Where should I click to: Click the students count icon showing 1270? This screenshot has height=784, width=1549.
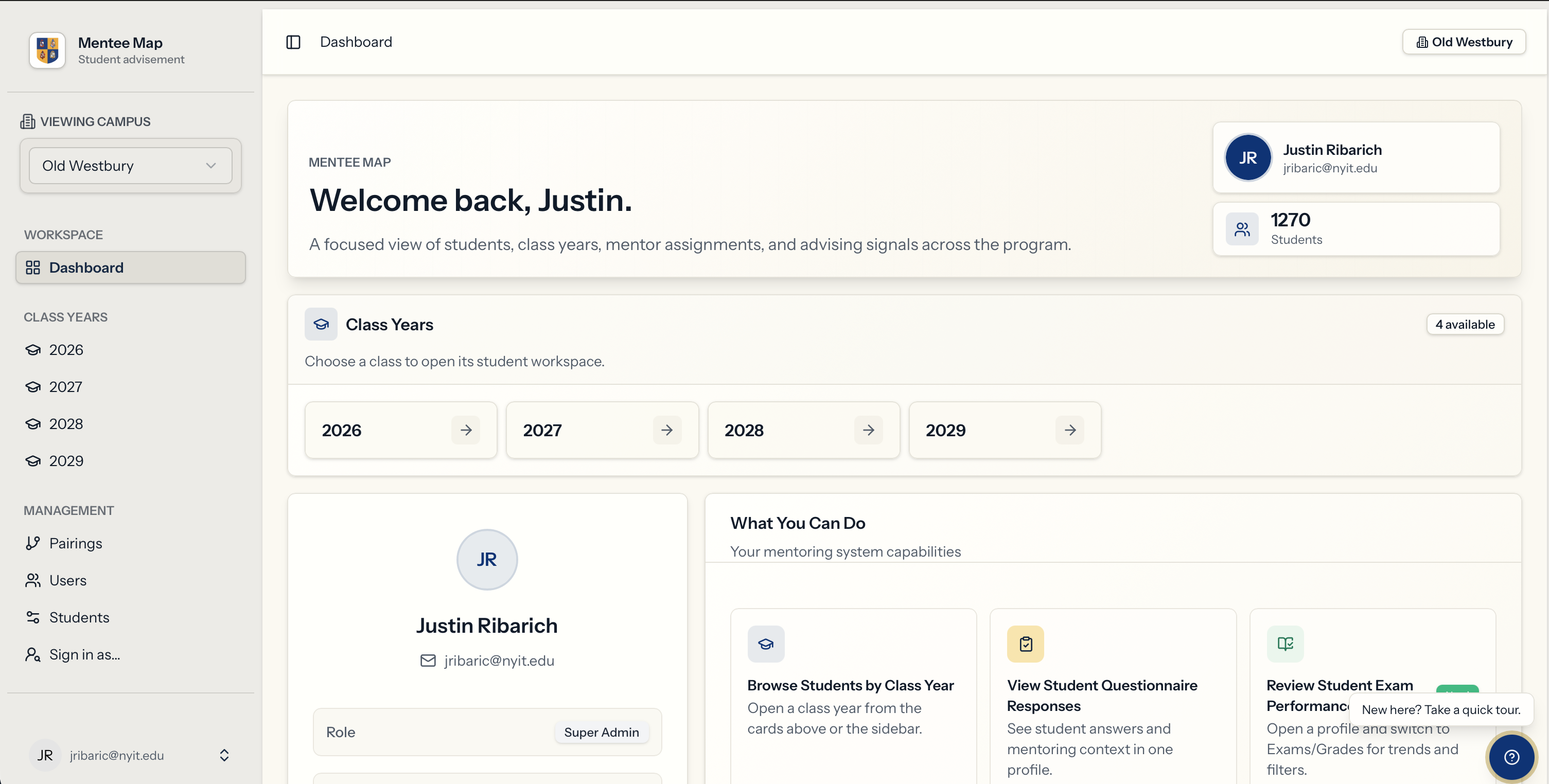[1242, 228]
